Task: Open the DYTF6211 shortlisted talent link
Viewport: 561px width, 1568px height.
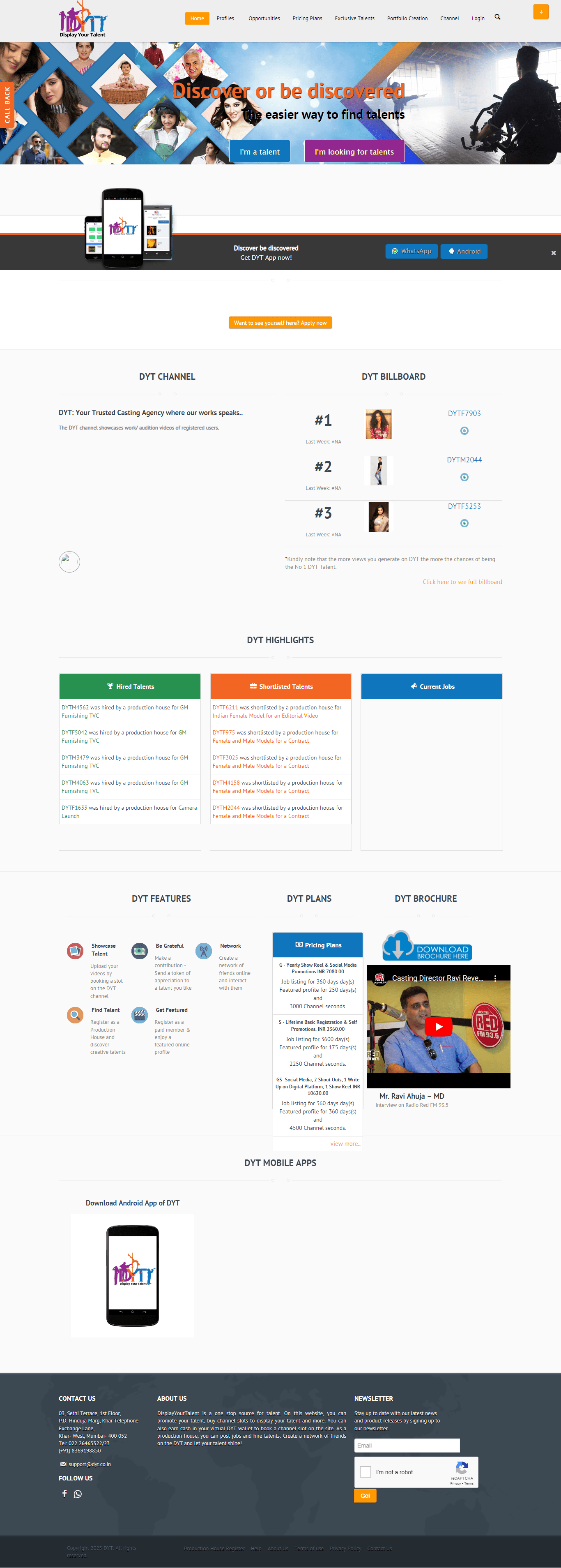Action: [225, 707]
